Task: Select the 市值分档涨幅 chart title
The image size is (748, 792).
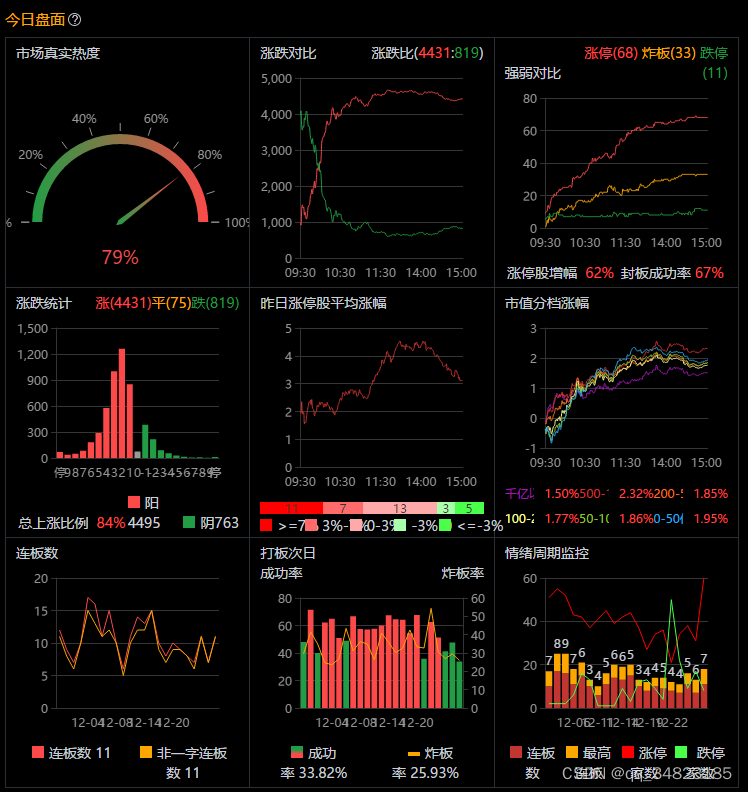Action: 546,303
